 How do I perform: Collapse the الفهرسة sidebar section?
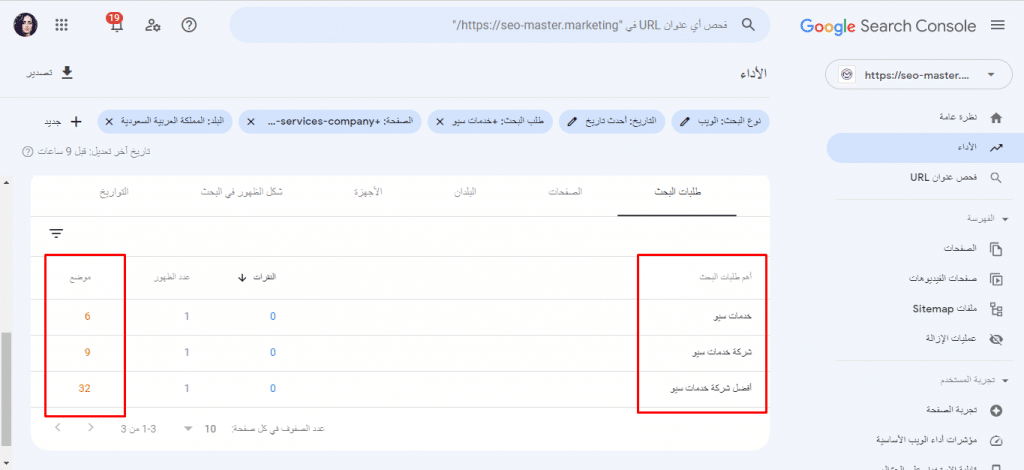(x=1005, y=219)
